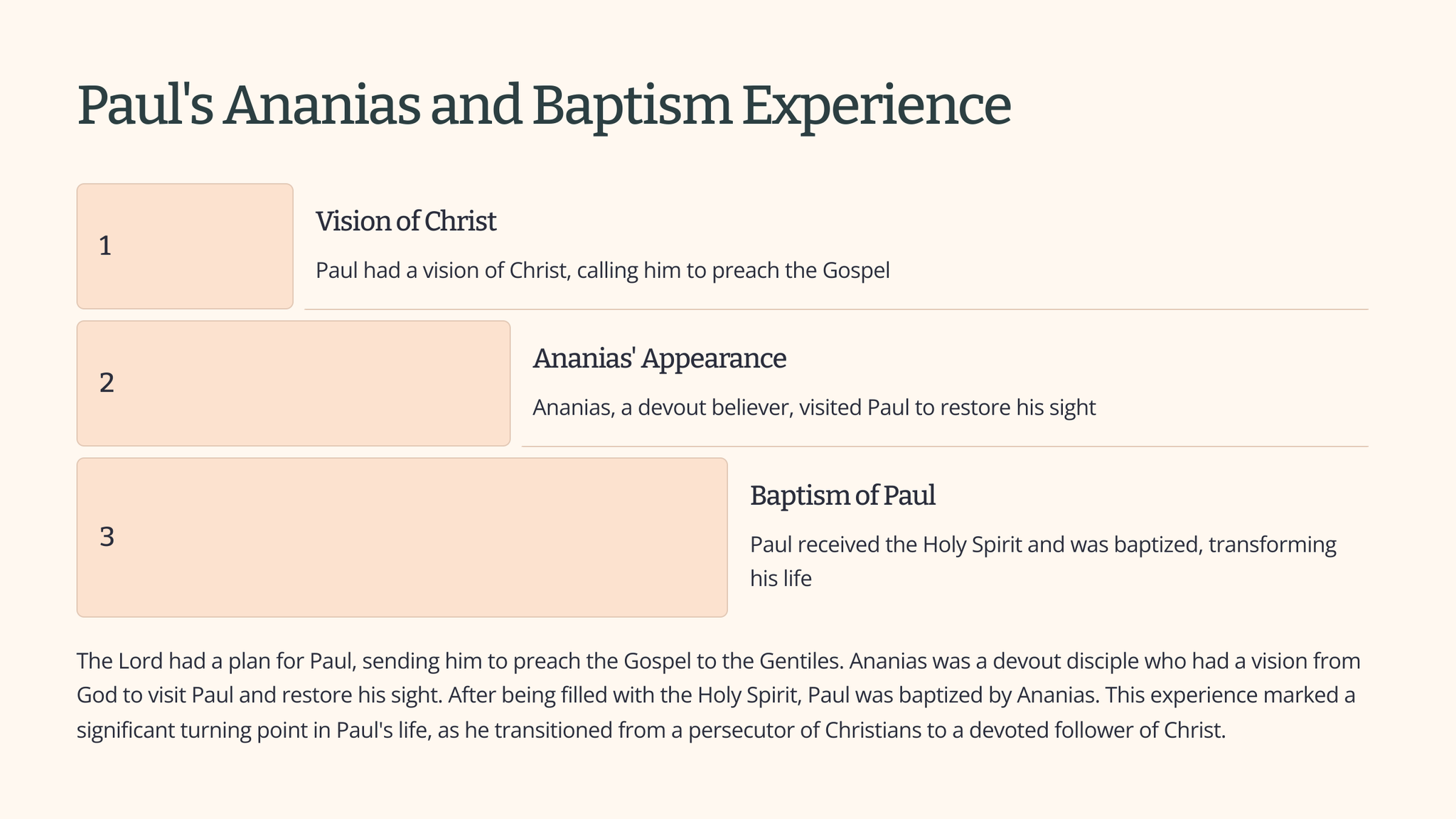Click the bottom summary paragraph starting 'The Lord'
The width and height of the screenshot is (1456, 819).
tap(718, 695)
